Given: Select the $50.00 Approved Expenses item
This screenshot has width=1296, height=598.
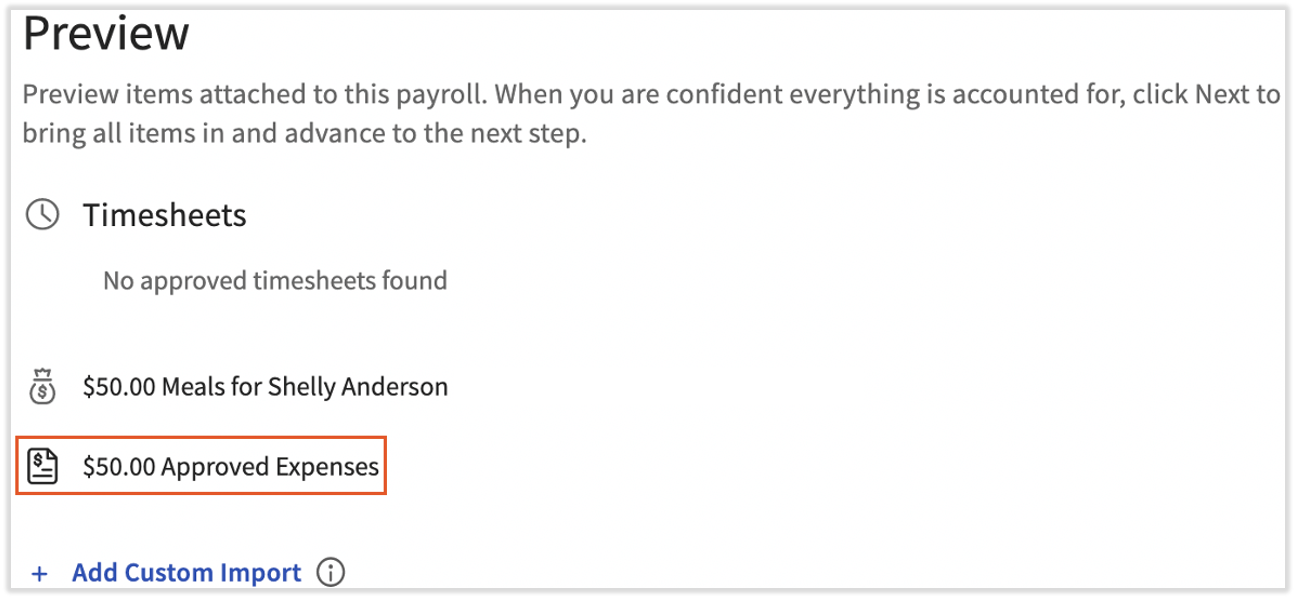Looking at the screenshot, I should pos(231,467).
